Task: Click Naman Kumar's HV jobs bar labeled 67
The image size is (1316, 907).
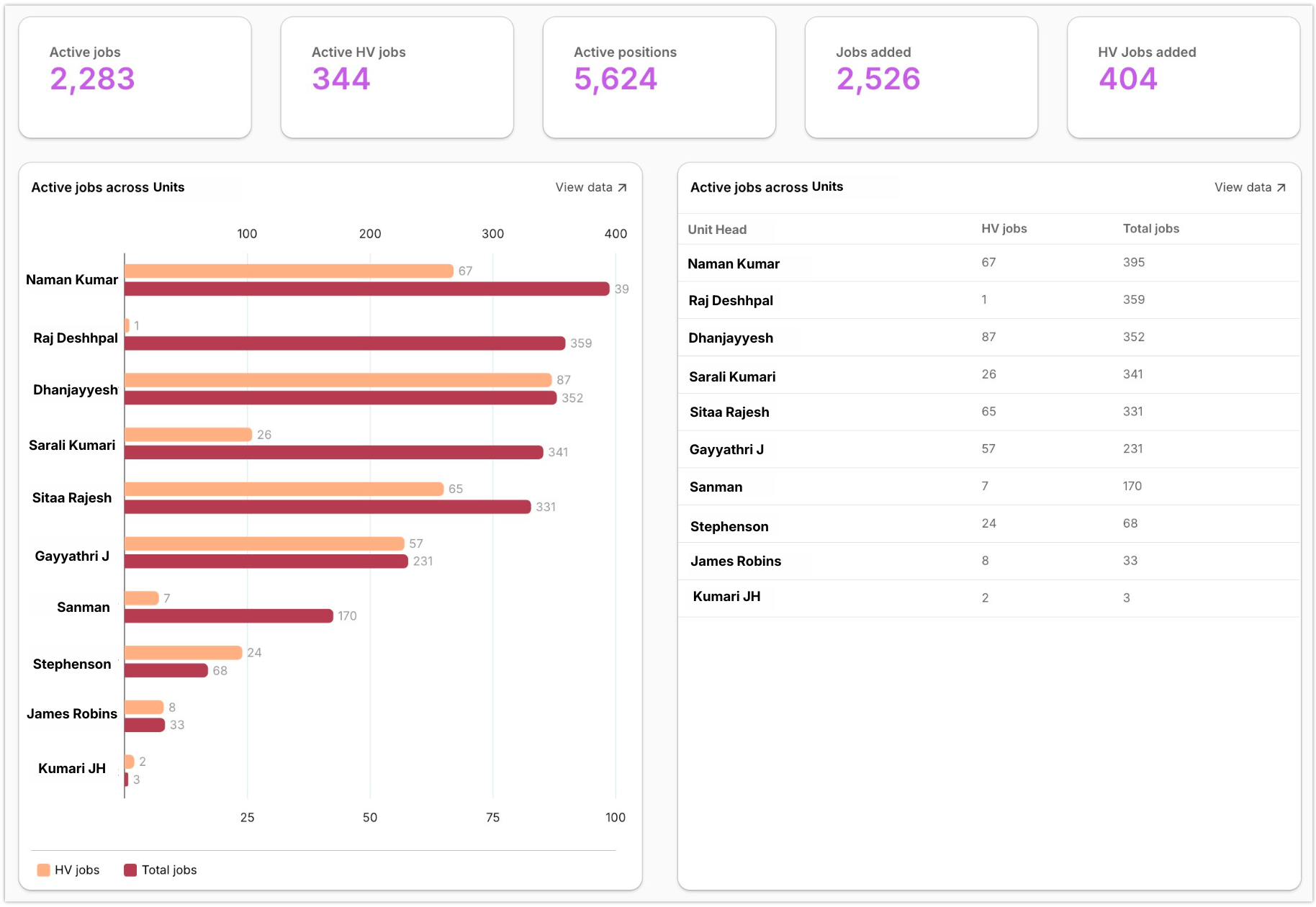Action: [289, 271]
